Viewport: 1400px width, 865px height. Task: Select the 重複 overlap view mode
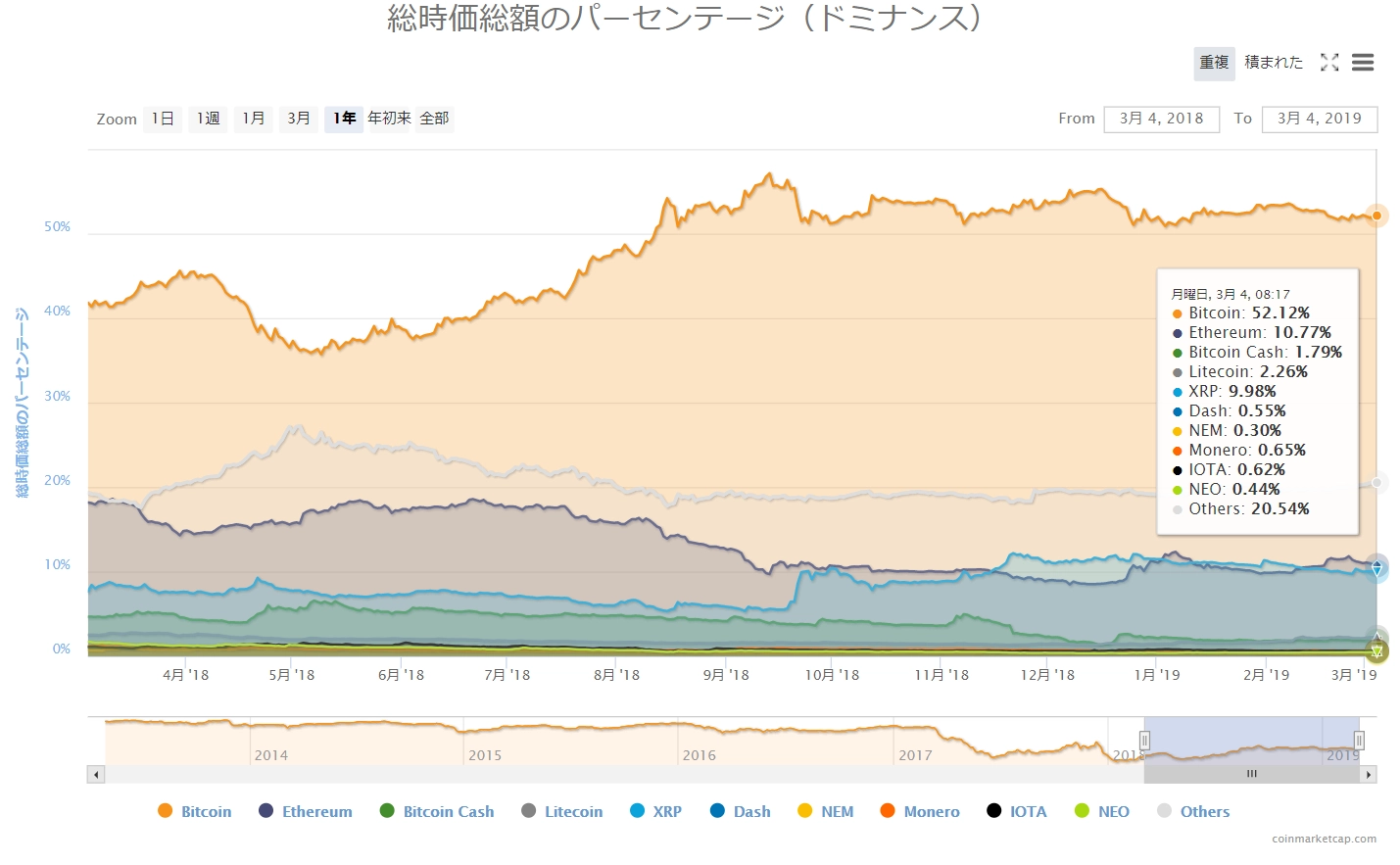[x=1214, y=63]
